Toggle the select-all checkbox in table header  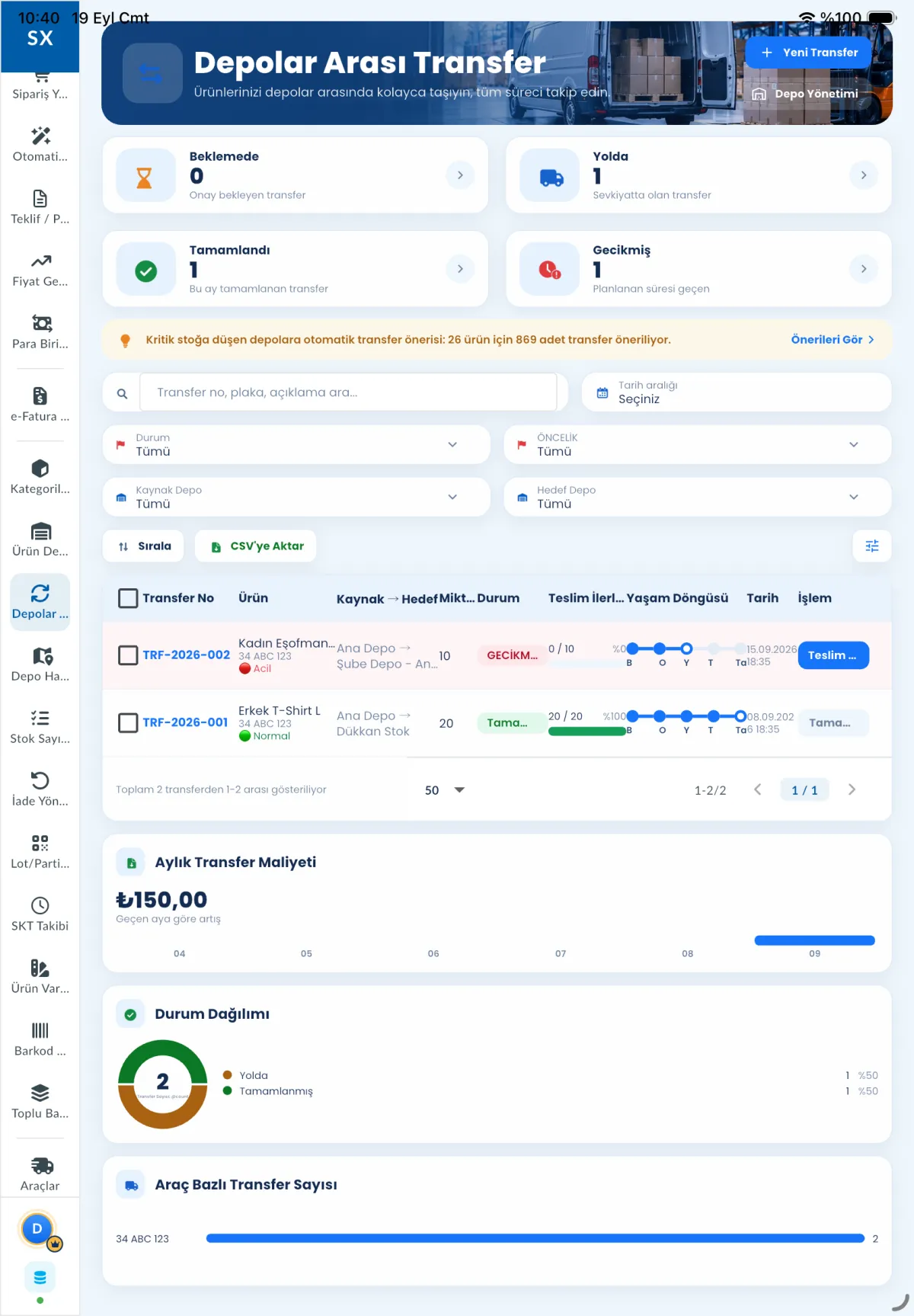click(128, 598)
